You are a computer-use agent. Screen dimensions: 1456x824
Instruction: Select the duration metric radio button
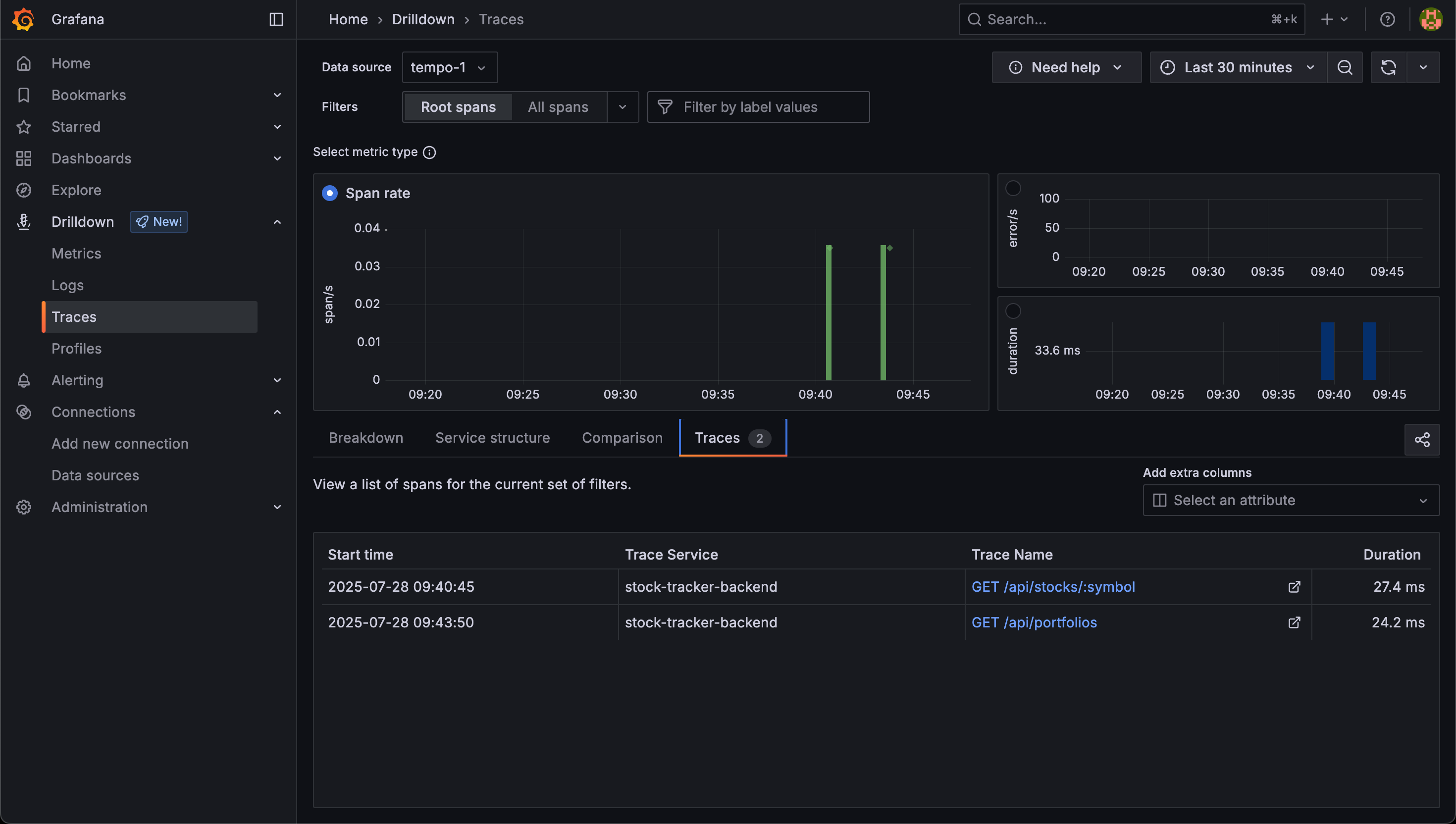[1013, 310]
